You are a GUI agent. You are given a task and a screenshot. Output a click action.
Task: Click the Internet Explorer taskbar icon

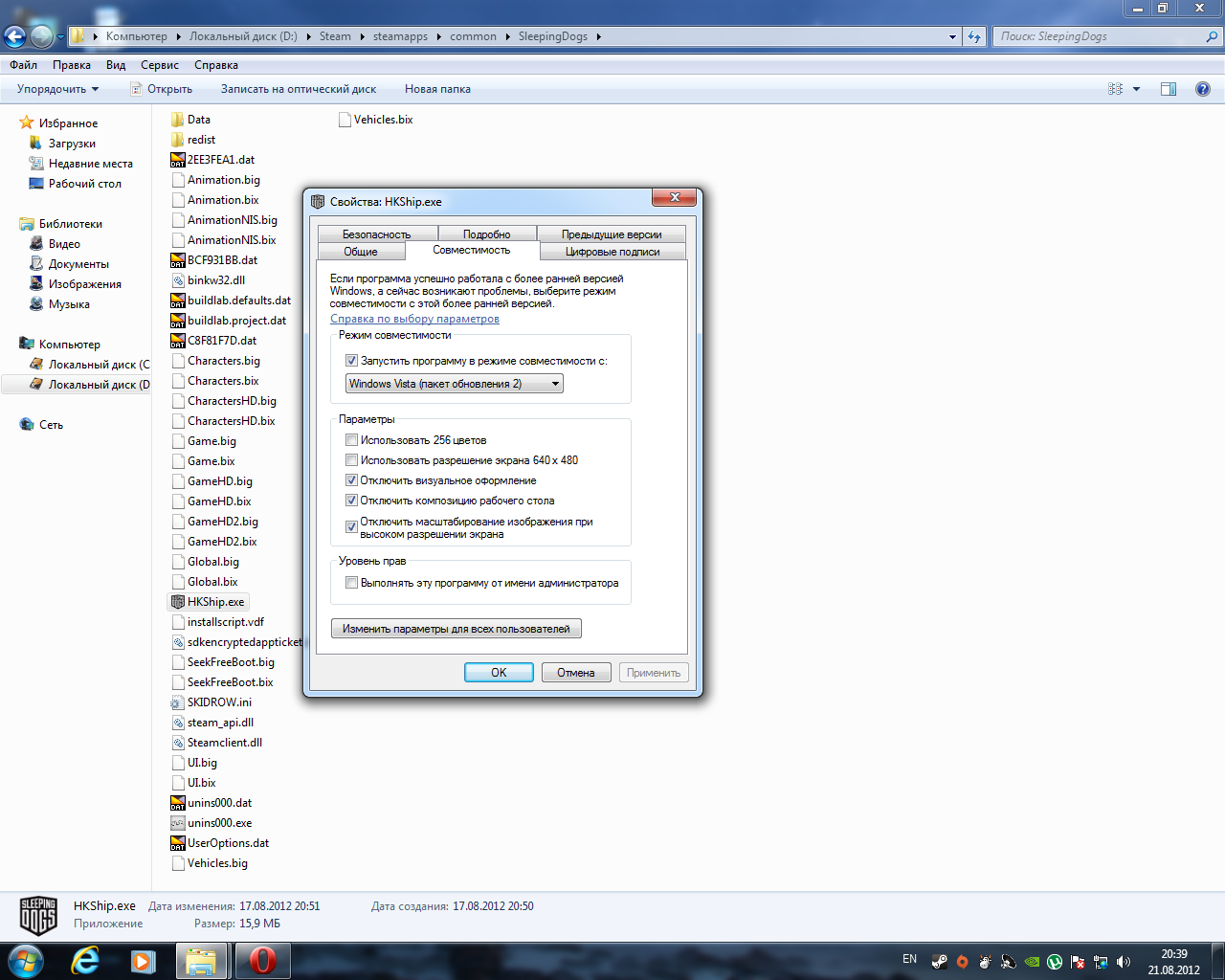coord(85,960)
